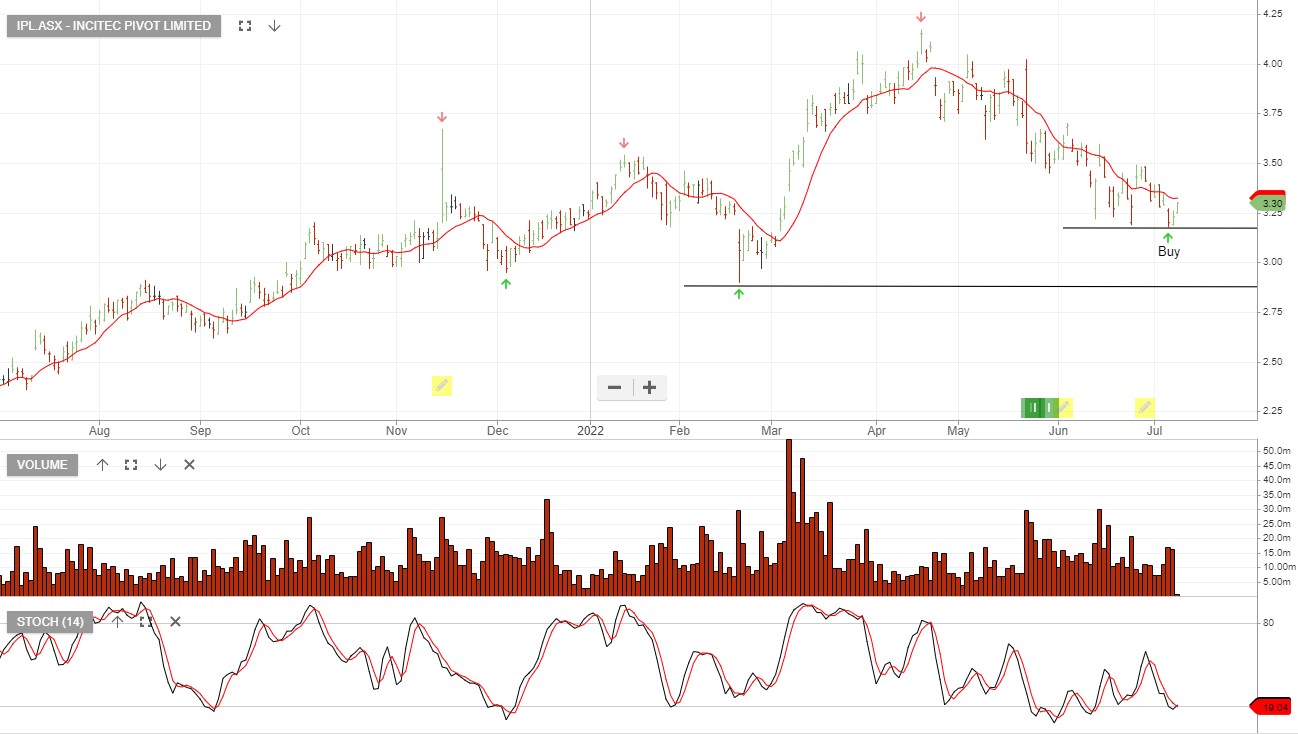Image resolution: width=1298 pixels, height=735 pixels.
Task: Move the VOLUME panel up
Action: (x=102, y=465)
